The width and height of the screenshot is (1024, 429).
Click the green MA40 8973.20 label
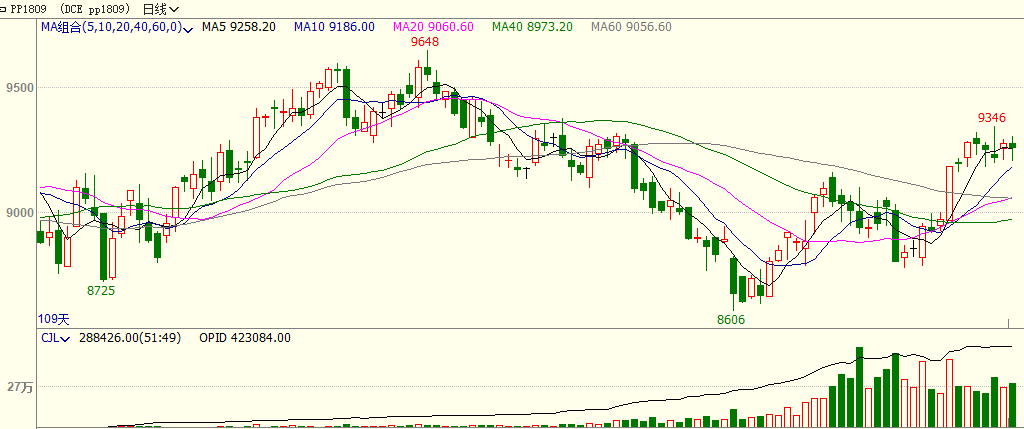pyautogui.click(x=531, y=27)
